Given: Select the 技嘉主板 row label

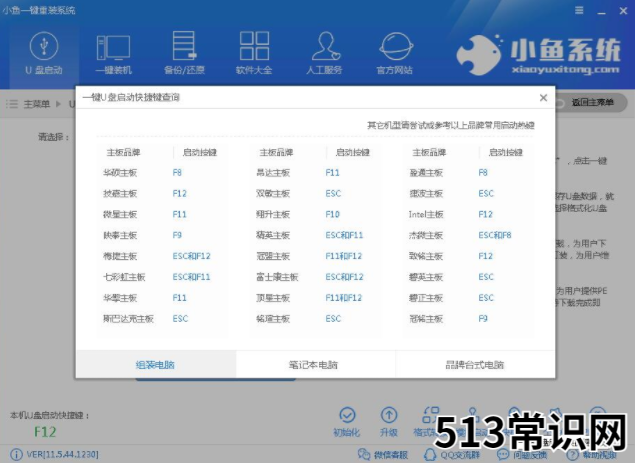Looking at the screenshot, I should (x=120, y=194).
